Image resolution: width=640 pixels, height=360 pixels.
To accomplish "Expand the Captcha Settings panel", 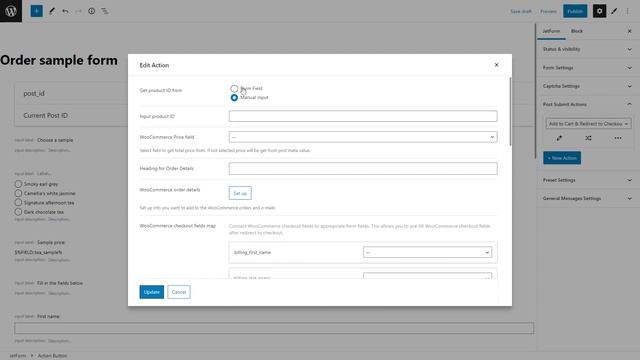I will tap(587, 86).
